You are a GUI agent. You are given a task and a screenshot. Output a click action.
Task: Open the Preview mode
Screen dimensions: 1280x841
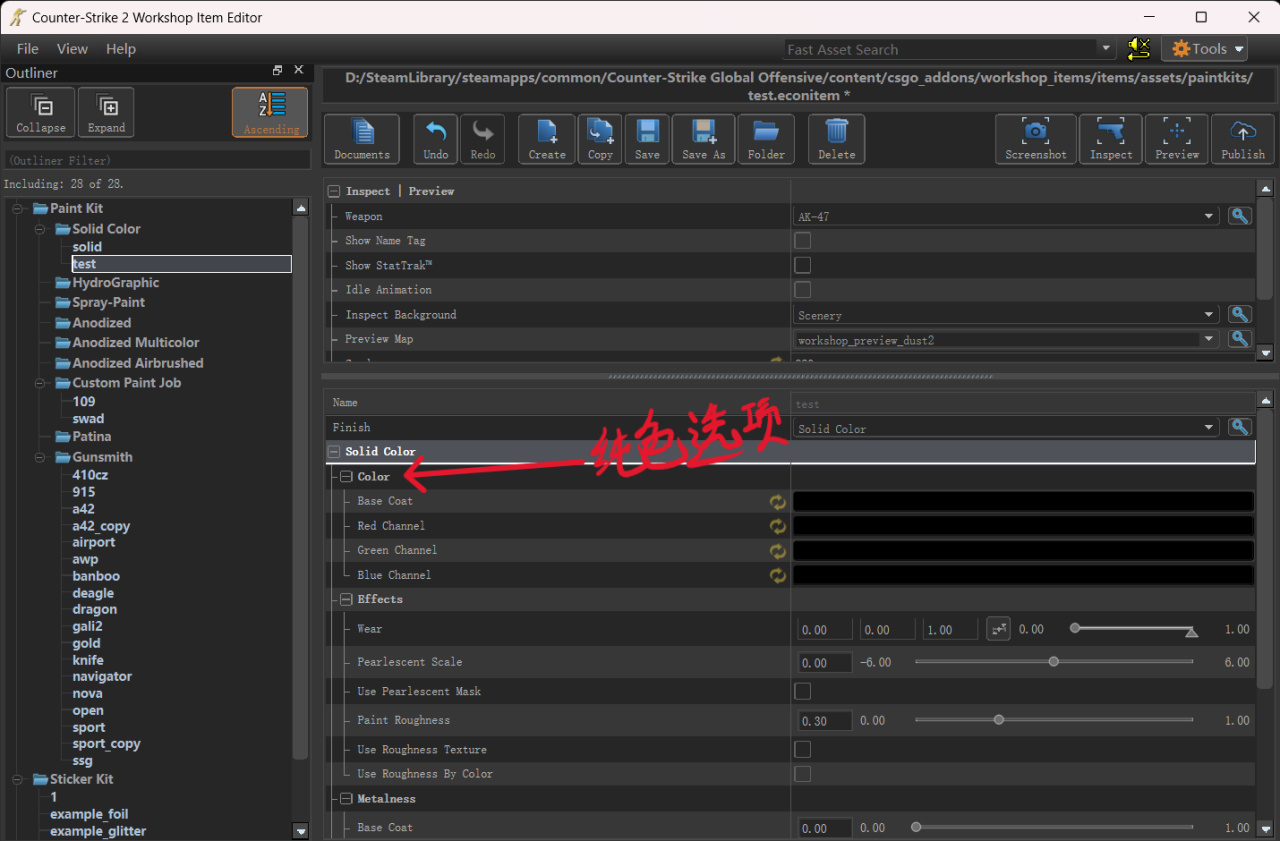tap(1177, 139)
